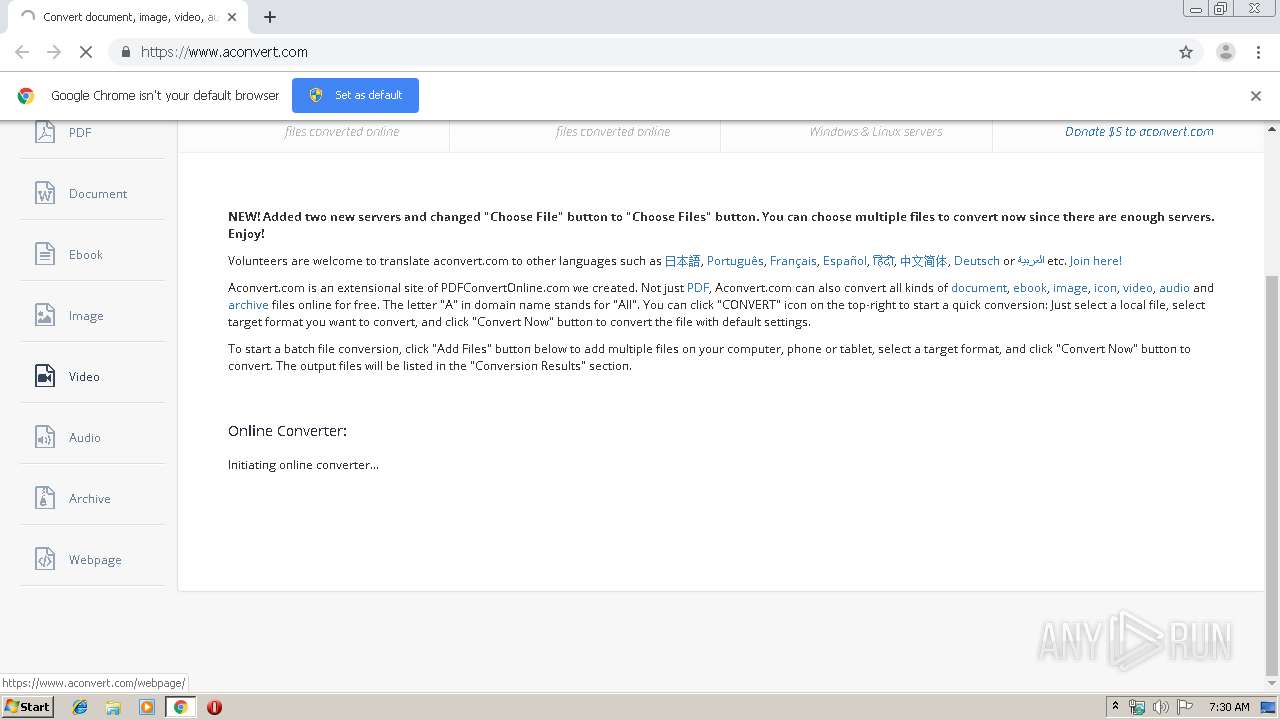
Task: Open the ebook link in description
Action: tap(1030, 288)
